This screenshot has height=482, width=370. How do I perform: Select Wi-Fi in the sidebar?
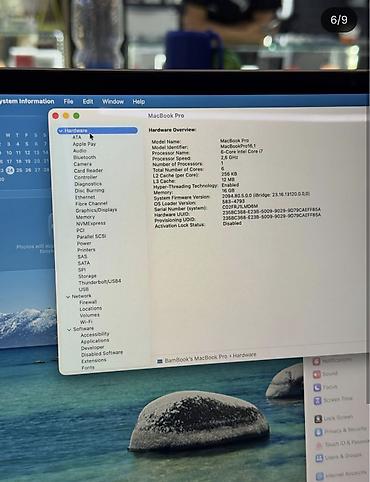pyautogui.click(x=86, y=322)
